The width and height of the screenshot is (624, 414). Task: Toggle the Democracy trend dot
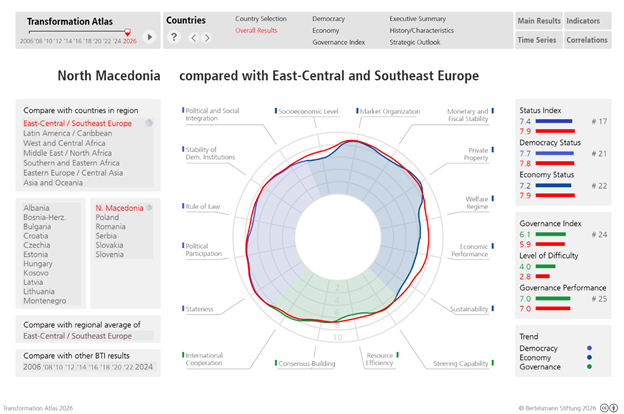point(589,348)
